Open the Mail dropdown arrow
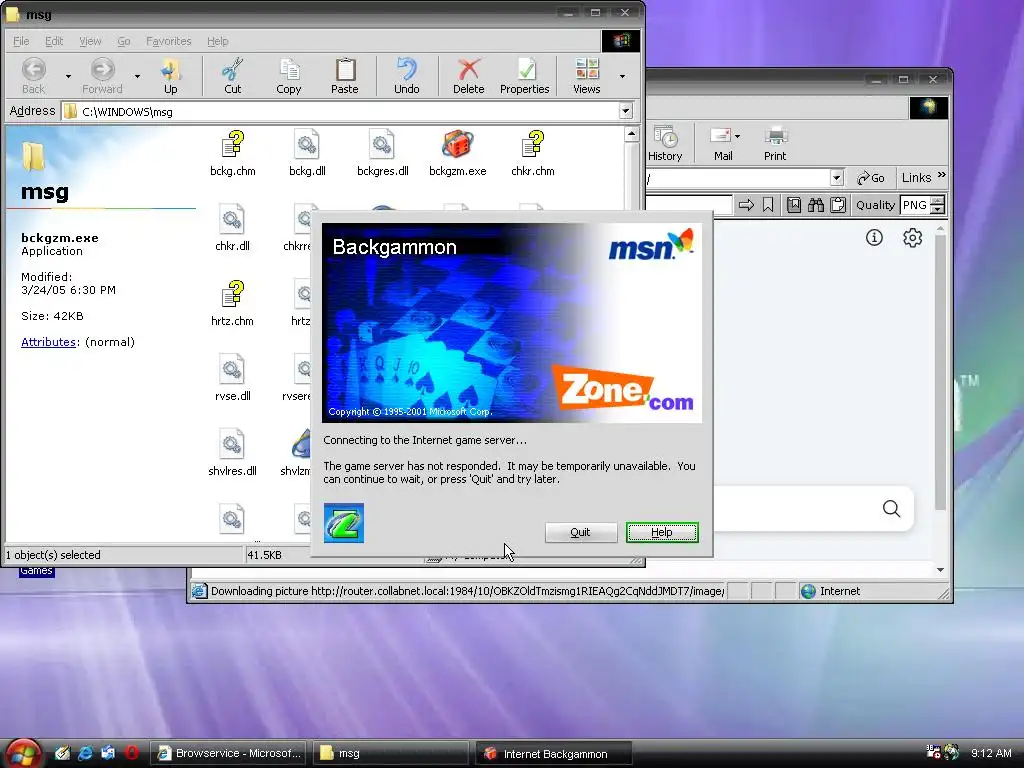This screenshot has width=1024, height=768. pos(737,137)
